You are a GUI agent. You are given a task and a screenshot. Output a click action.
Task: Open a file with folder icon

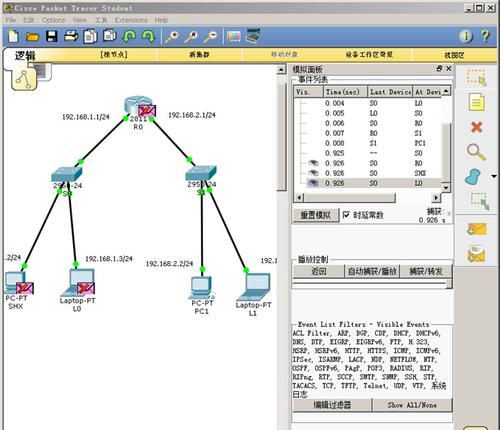click(32, 36)
